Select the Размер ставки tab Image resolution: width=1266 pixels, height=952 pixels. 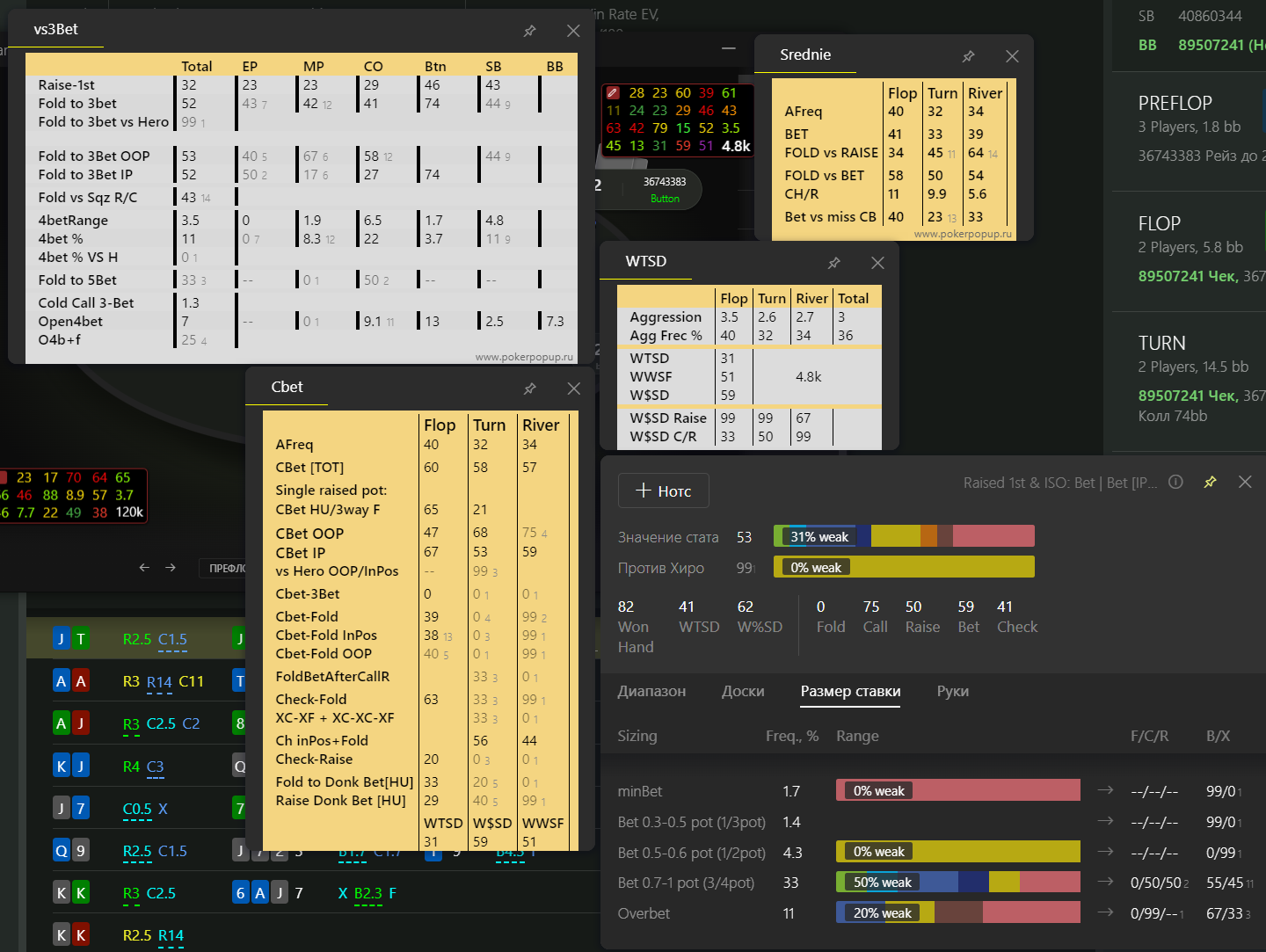click(x=850, y=691)
